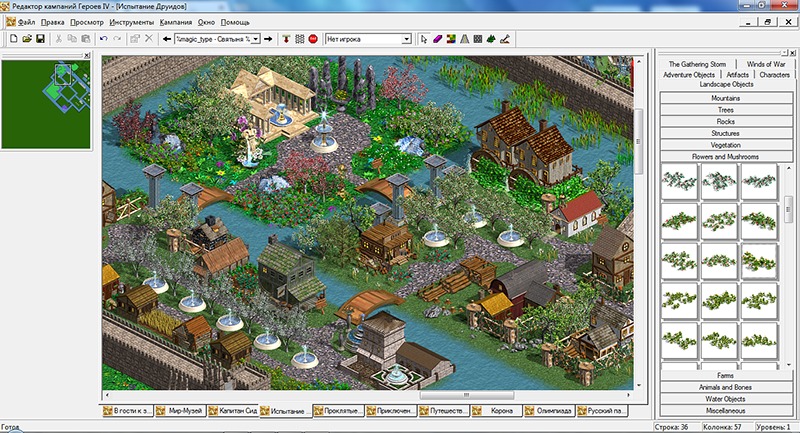
Task: Select the arrow pointer tool
Action: tap(424, 39)
